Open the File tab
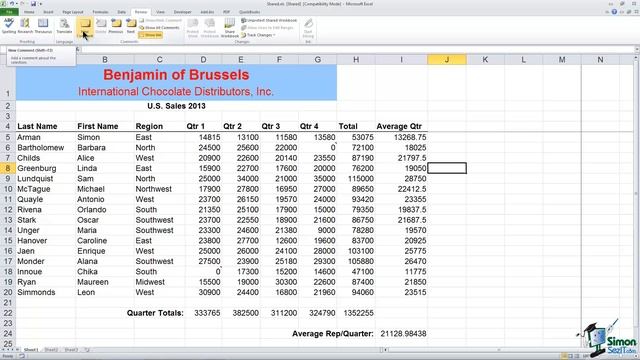The height and width of the screenshot is (360, 640). 9,12
